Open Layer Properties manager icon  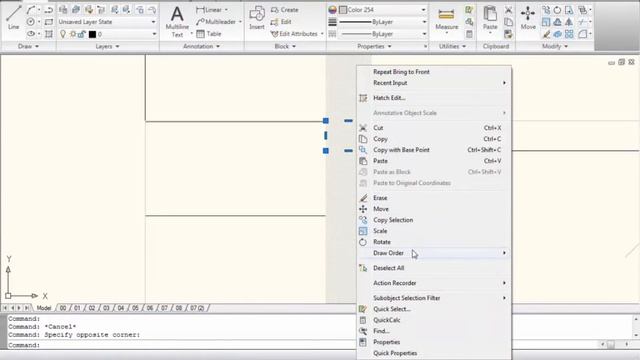coord(63,10)
